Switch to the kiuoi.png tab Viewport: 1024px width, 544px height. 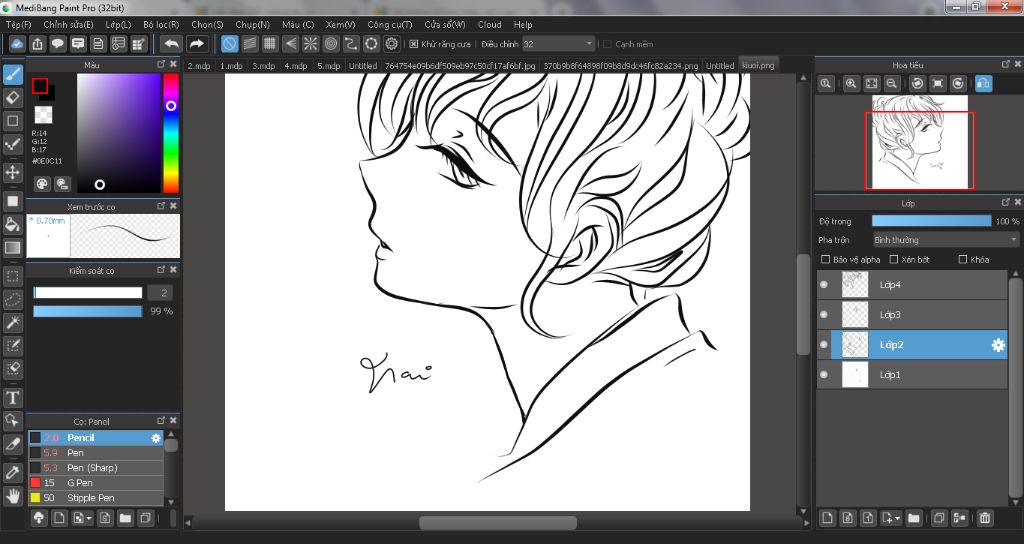[758, 65]
